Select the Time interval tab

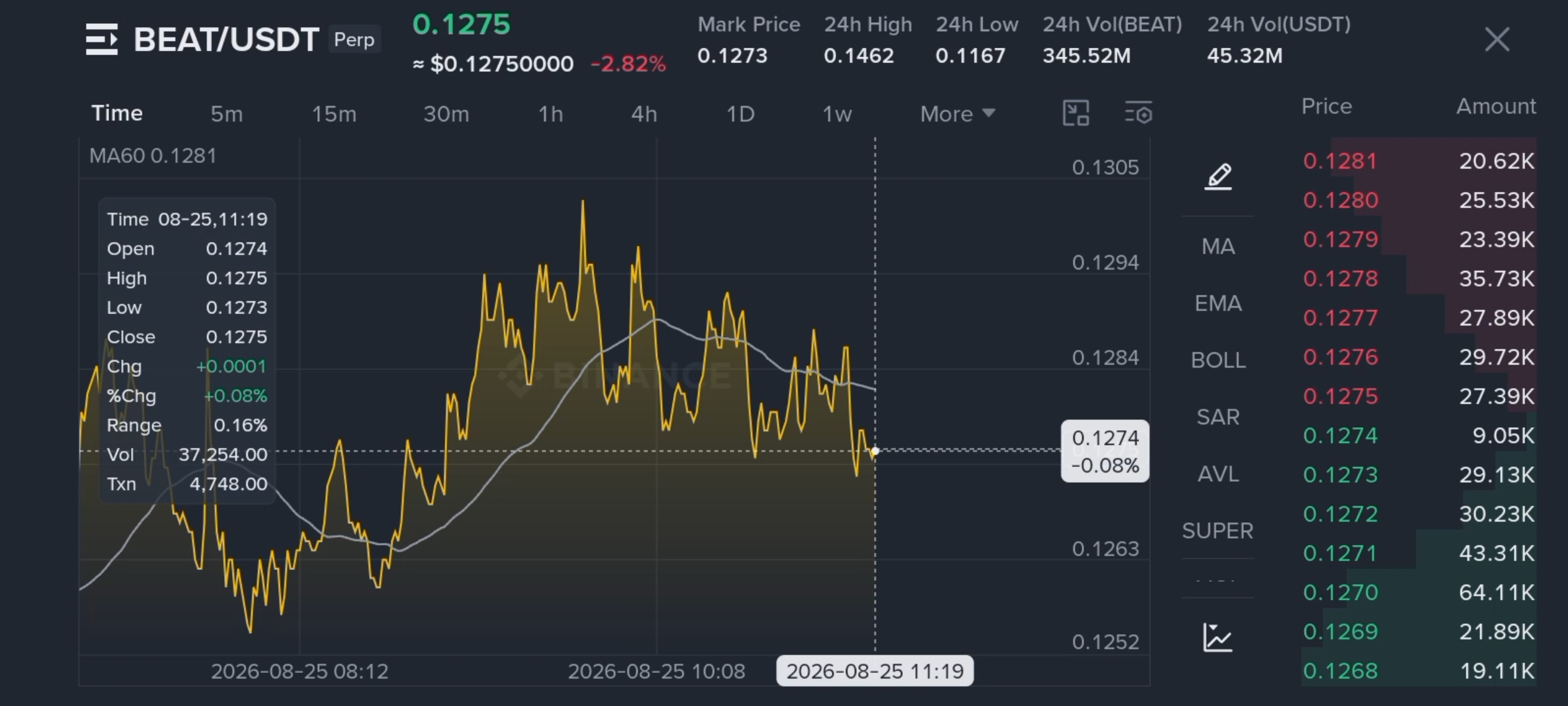(117, 113)
